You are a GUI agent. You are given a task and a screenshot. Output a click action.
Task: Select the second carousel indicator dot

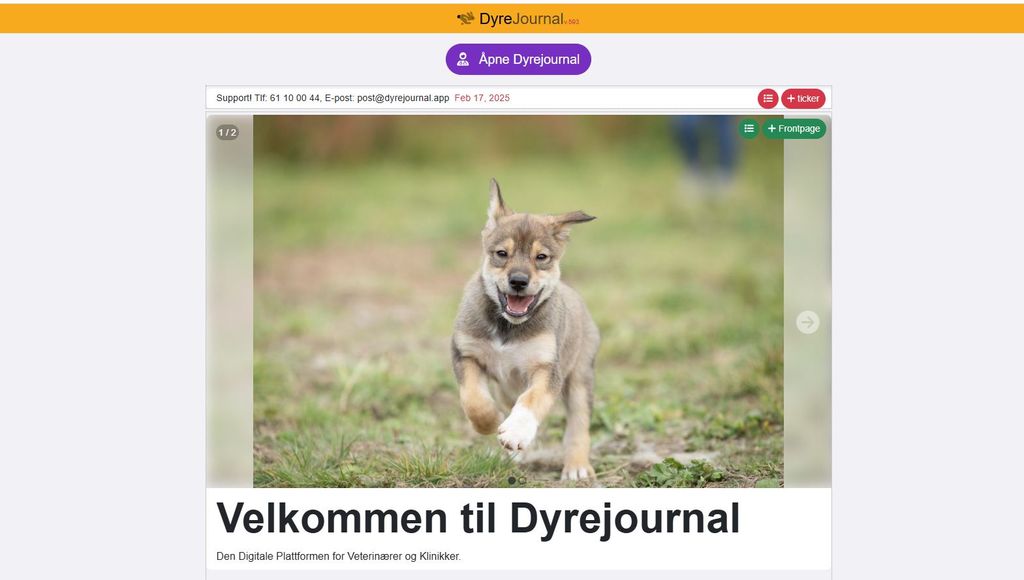pyautogui.click(x=522, y=481)
